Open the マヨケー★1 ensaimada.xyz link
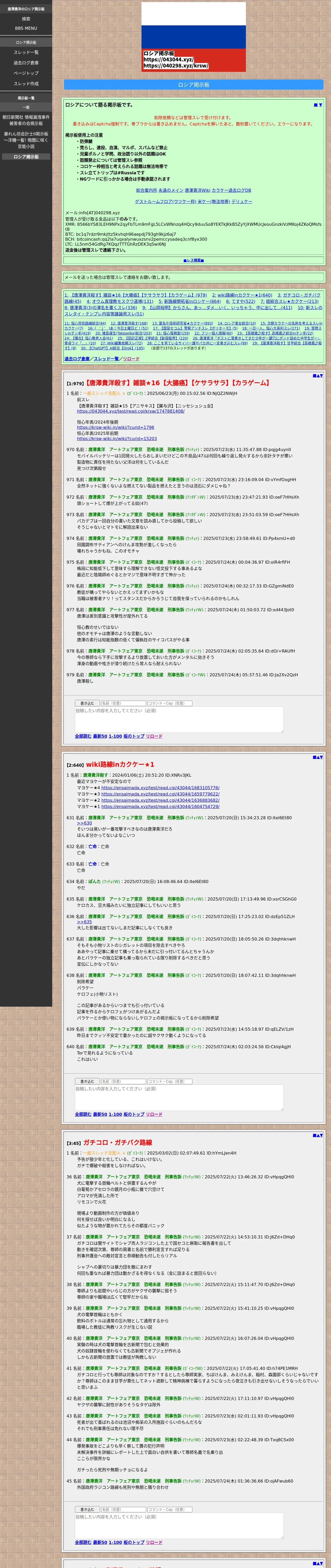Viewport: 331px width, 1568px height. click(x=160, y=806)
